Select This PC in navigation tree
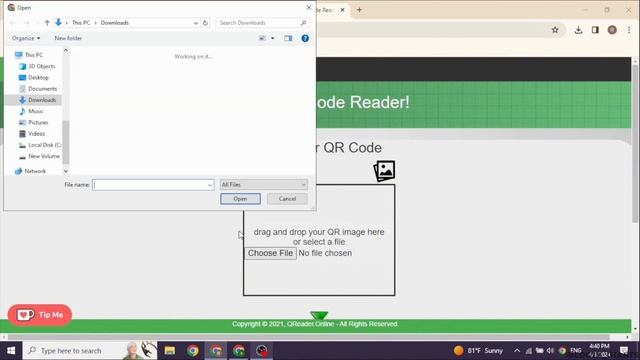640x360 pixels. (33, 55)
